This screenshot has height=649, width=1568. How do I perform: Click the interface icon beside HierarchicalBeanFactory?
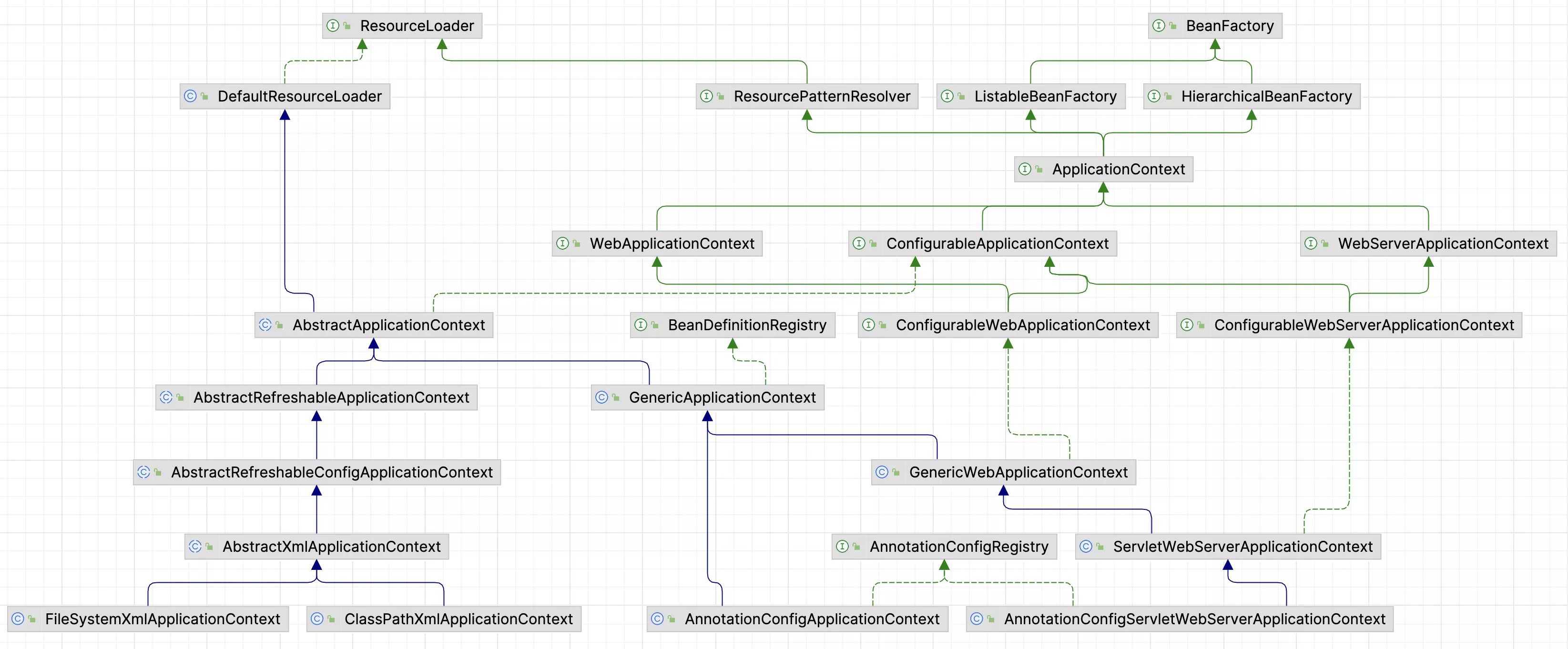tap(1154, 96)
